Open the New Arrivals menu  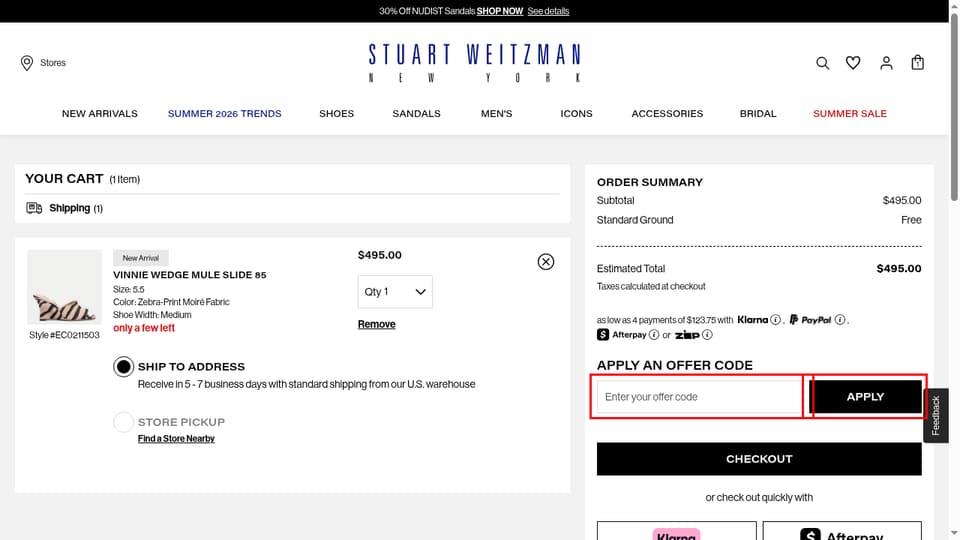[x=100, y=114]
